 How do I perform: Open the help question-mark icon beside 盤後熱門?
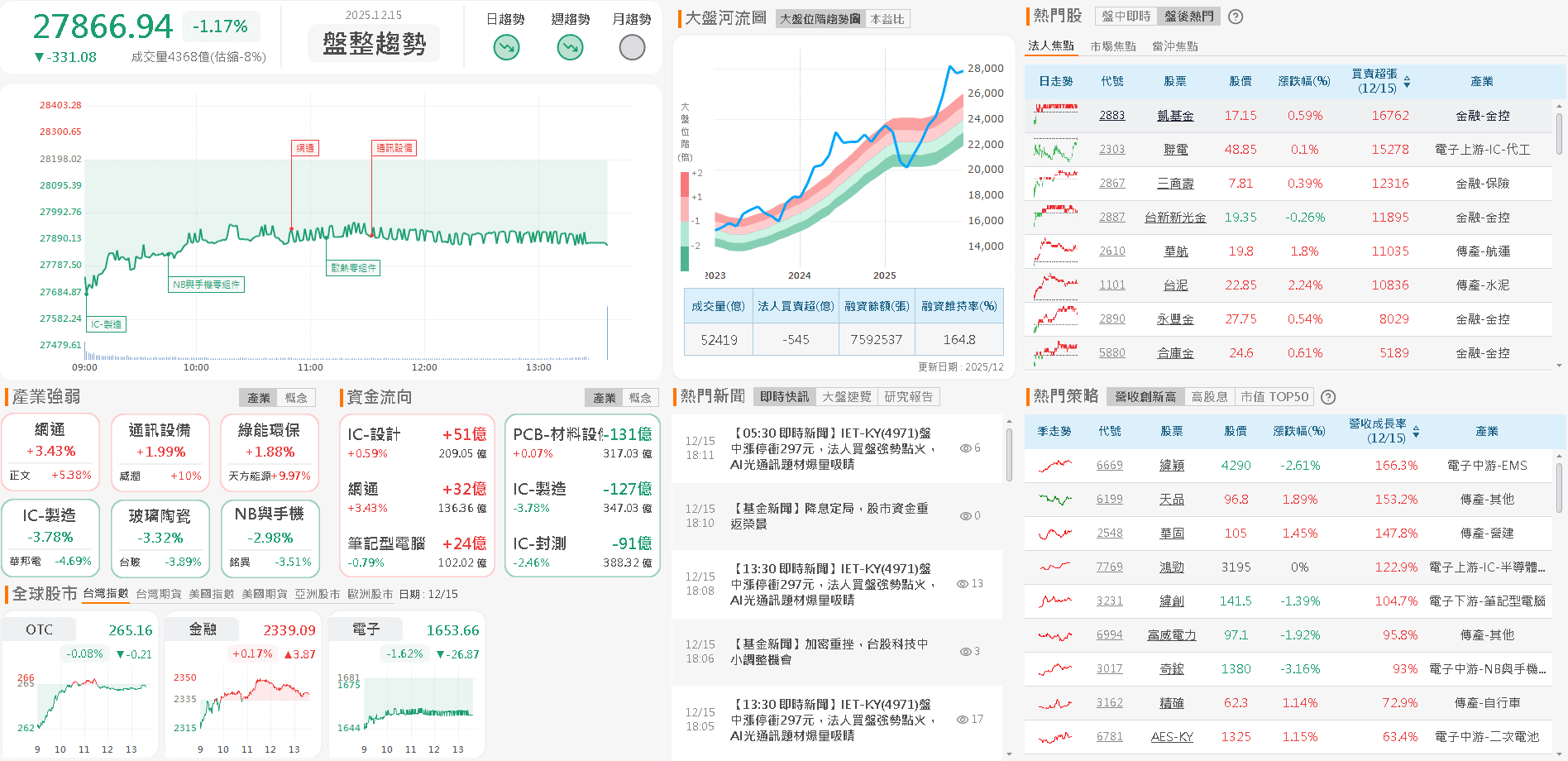click(x=1235, y=16)
